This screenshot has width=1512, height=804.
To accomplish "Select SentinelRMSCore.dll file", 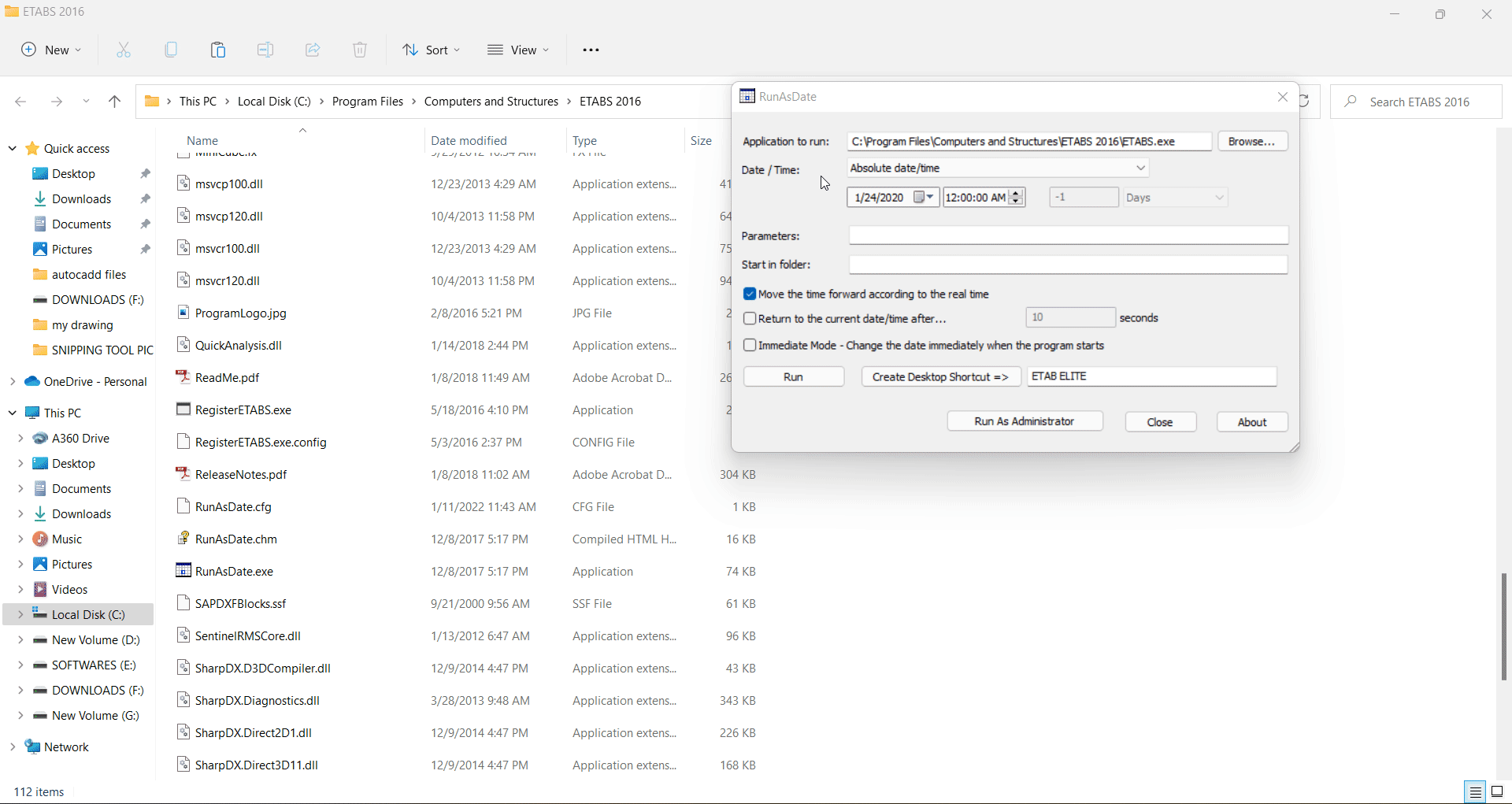I will tap(247, 635).
